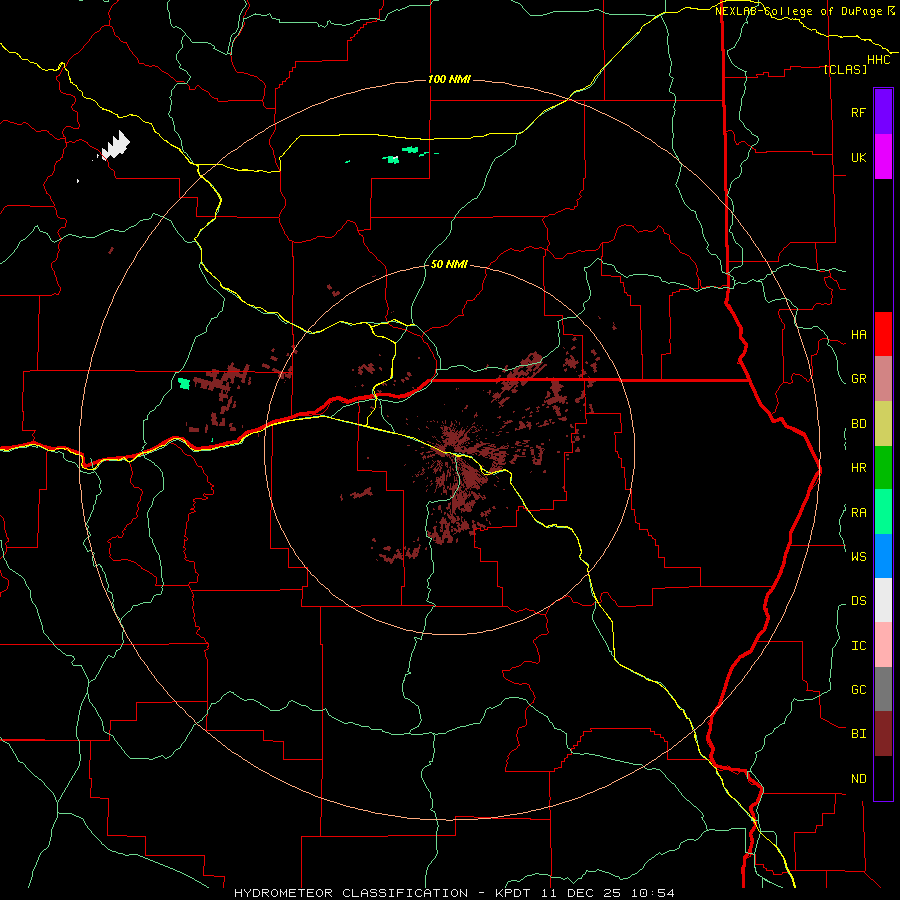Click the 10:54 timestamp
Image resolution: width=900 pixels, height=900 pixels.
pyautogui.click(x=653, y=893)
